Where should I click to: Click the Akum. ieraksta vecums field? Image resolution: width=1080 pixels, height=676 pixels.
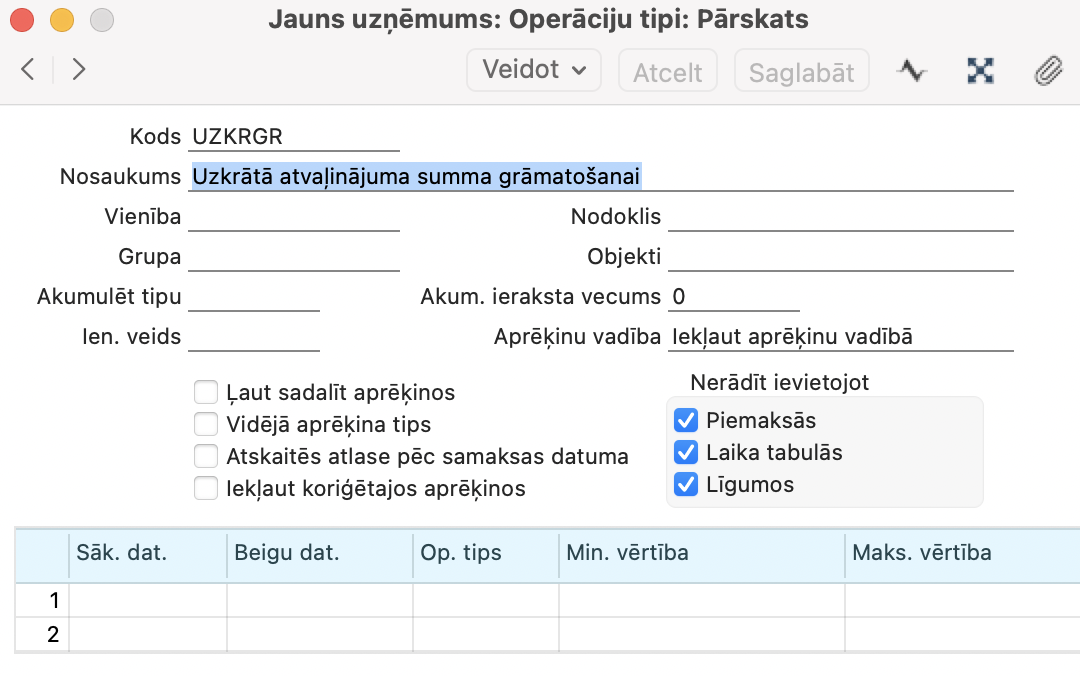point(734,297)
